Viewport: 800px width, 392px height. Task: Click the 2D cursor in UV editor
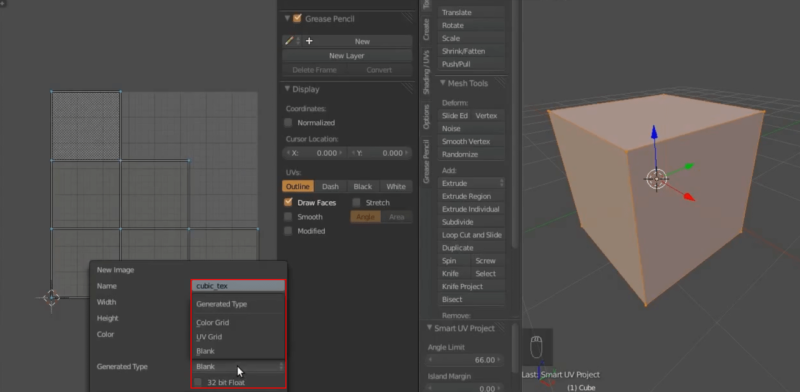point(52,297)
